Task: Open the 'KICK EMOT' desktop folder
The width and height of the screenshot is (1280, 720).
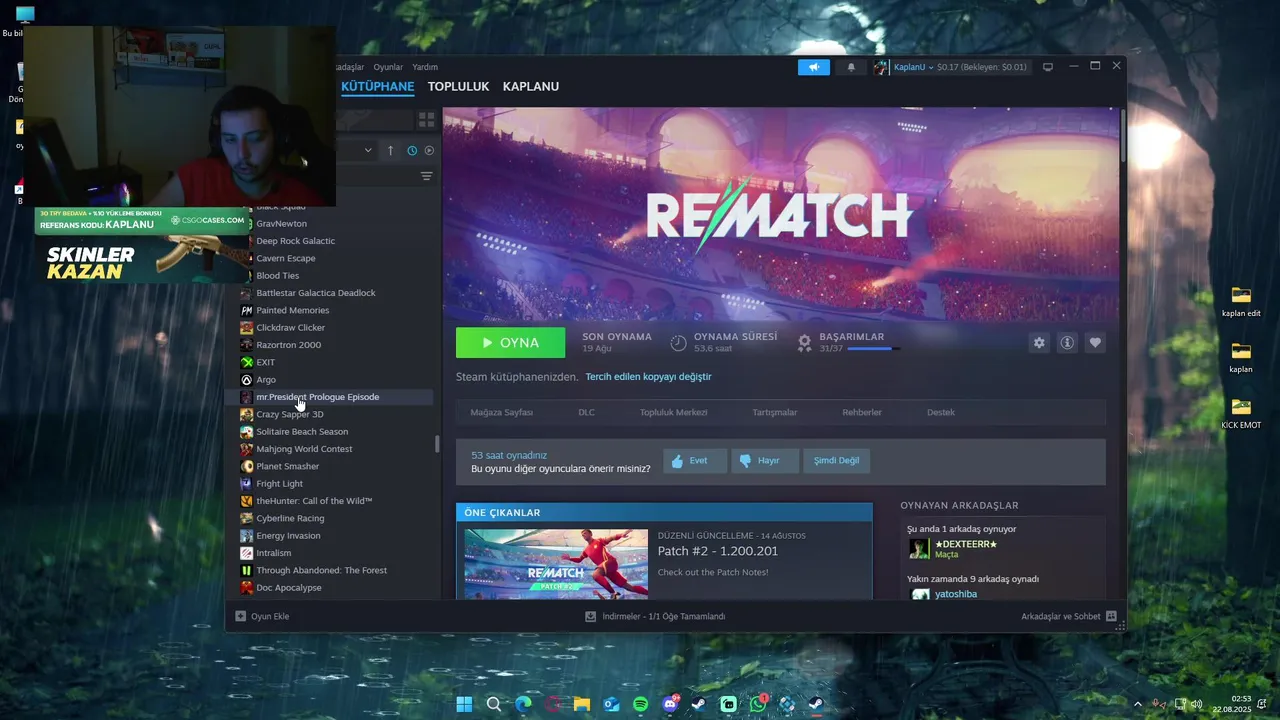Action: pyautogui.click(x=1241, y=413)
